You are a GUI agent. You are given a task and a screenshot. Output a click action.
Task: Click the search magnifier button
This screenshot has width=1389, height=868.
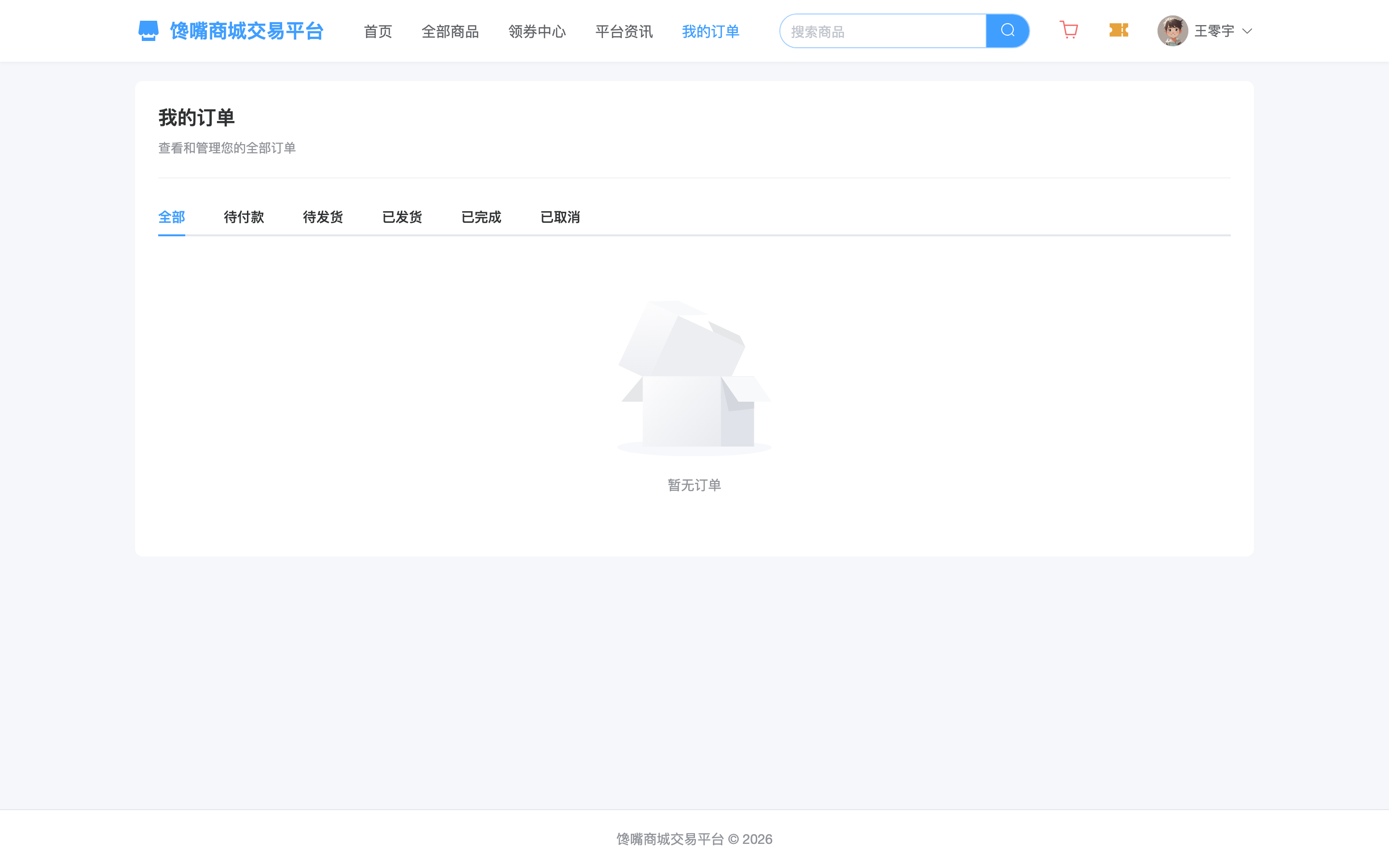1008,31
